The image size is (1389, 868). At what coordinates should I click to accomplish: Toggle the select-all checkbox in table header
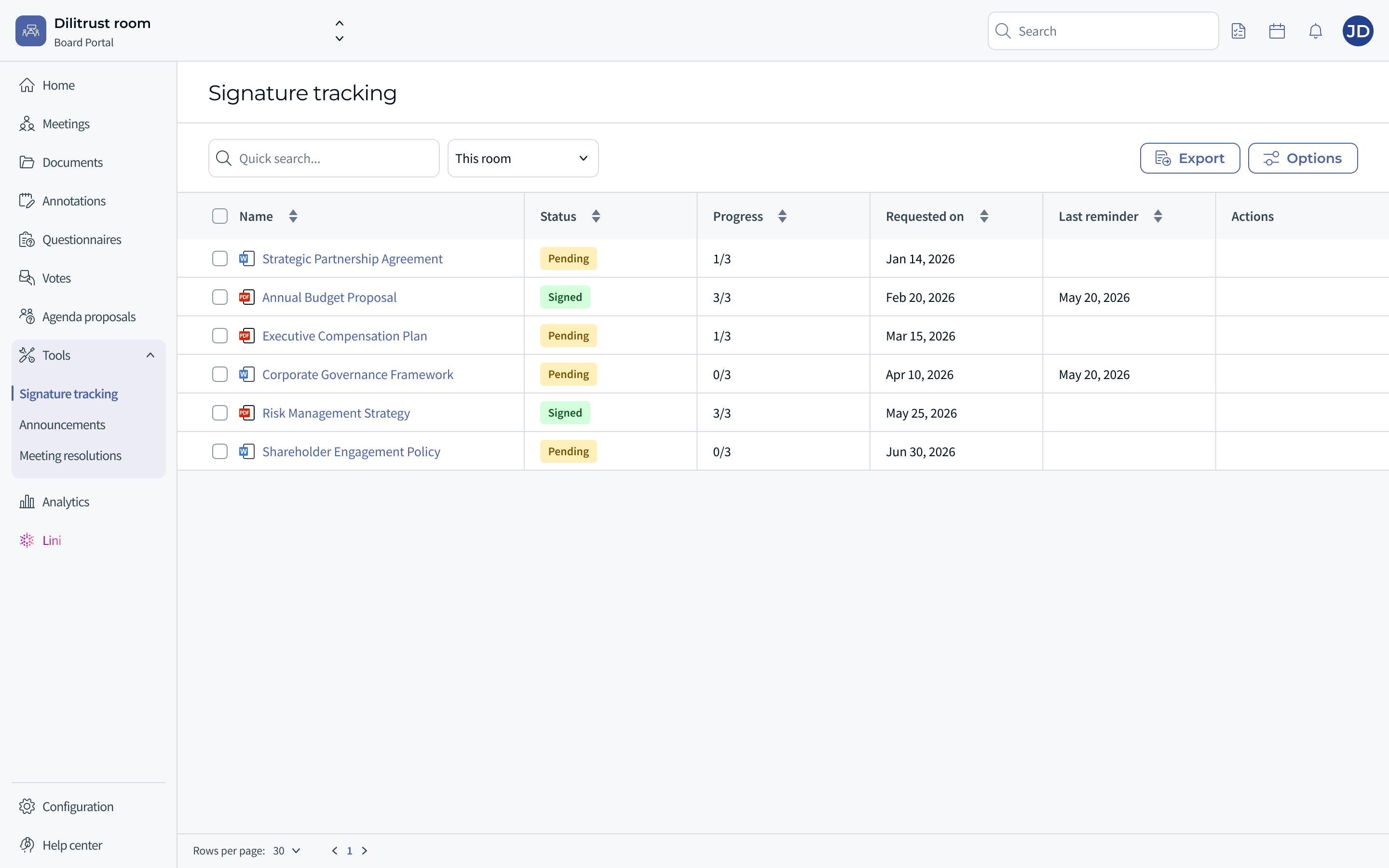coord(220,216)
